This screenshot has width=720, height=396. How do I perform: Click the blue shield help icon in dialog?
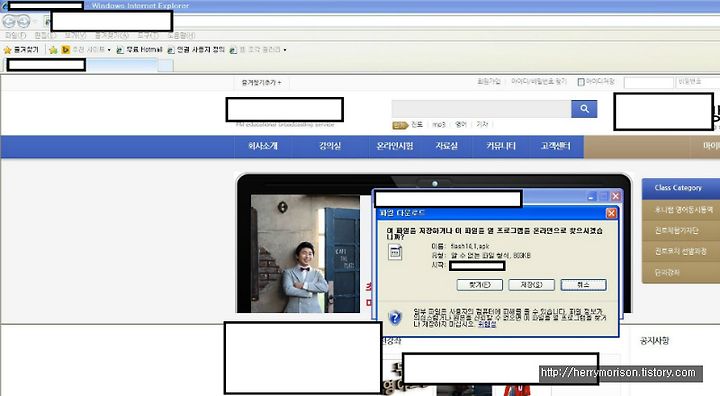coord(395,317)
